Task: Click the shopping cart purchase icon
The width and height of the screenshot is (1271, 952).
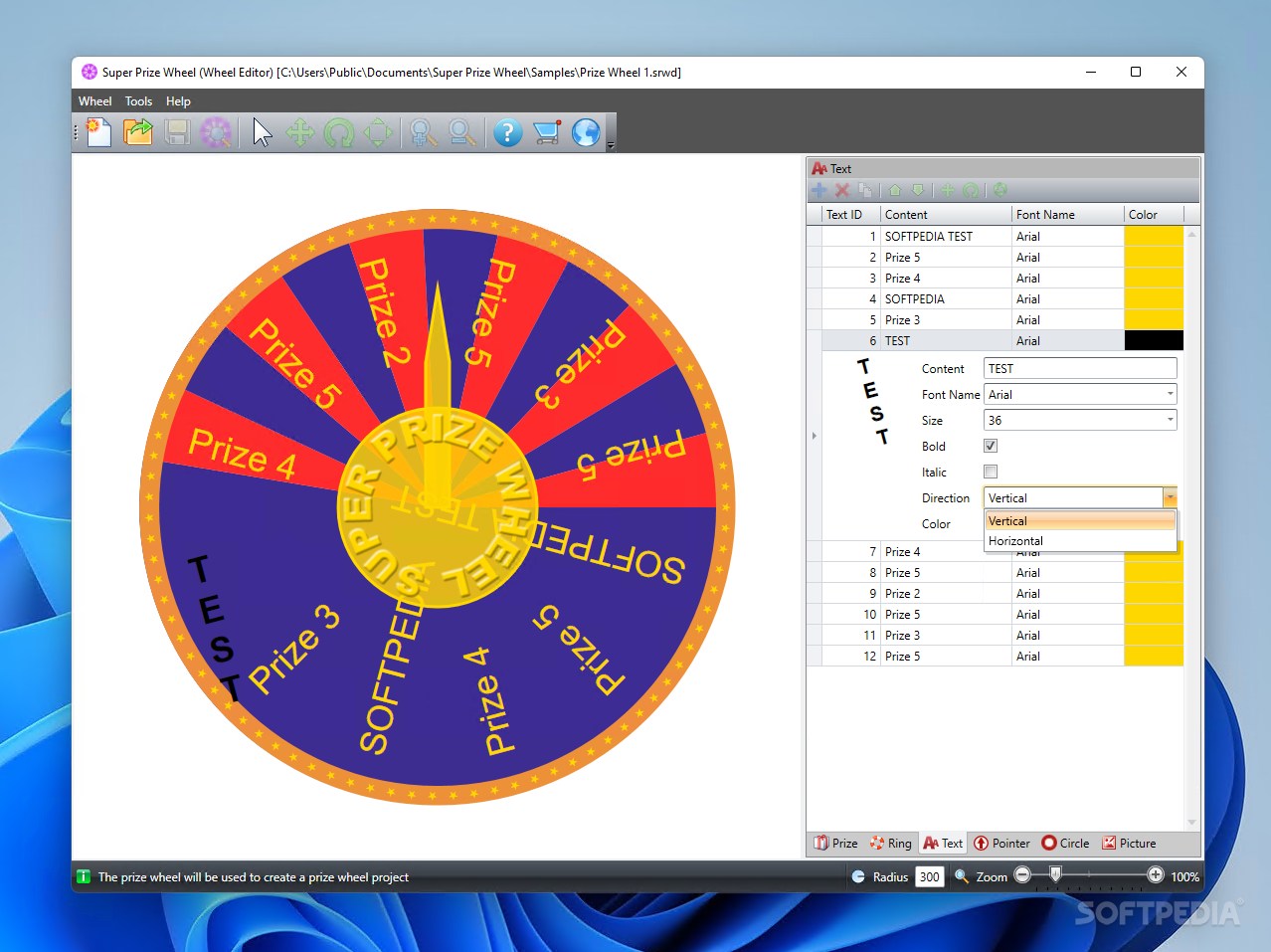Action: [547, 132]
